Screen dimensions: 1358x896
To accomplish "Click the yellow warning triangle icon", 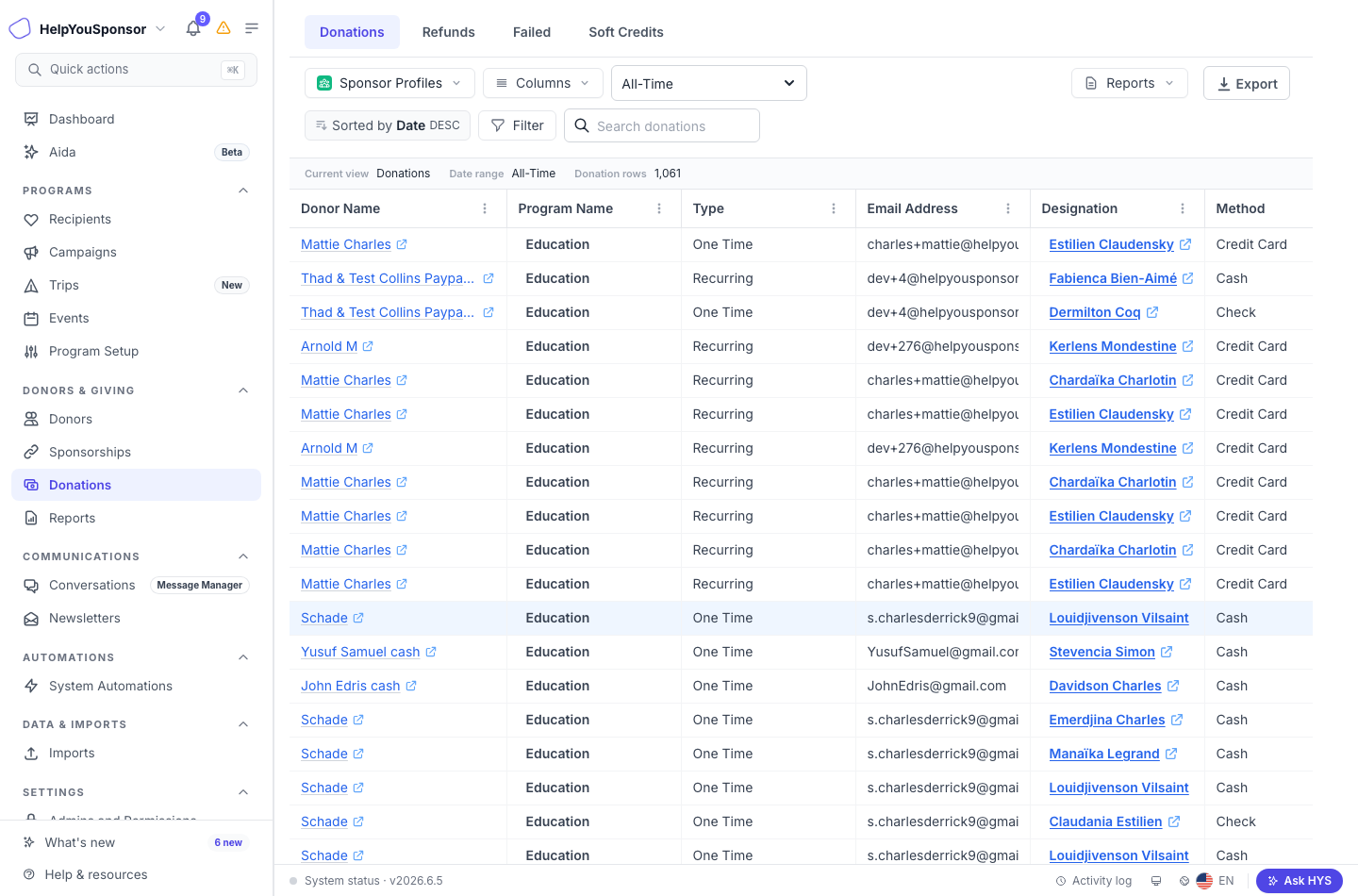I will point(224,28).
